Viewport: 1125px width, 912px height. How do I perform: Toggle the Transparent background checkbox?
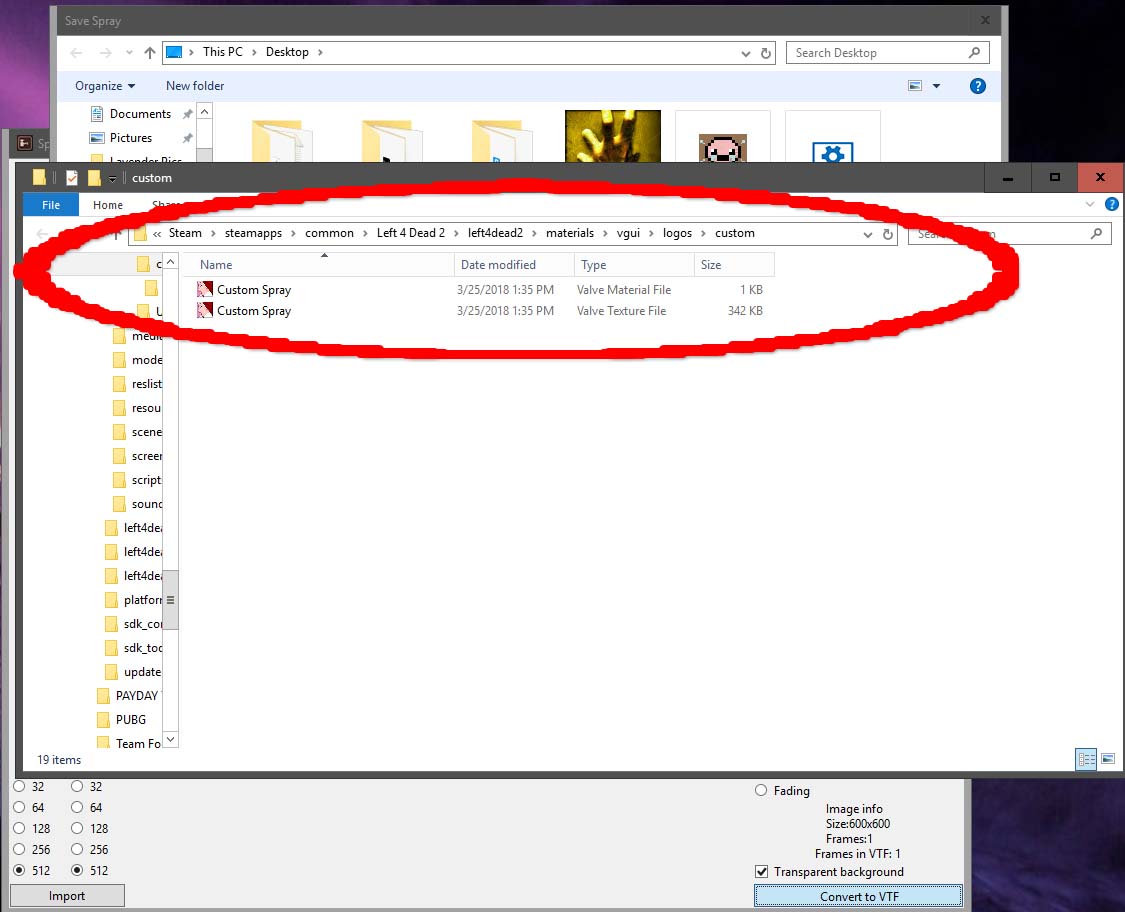click(762, 872)
